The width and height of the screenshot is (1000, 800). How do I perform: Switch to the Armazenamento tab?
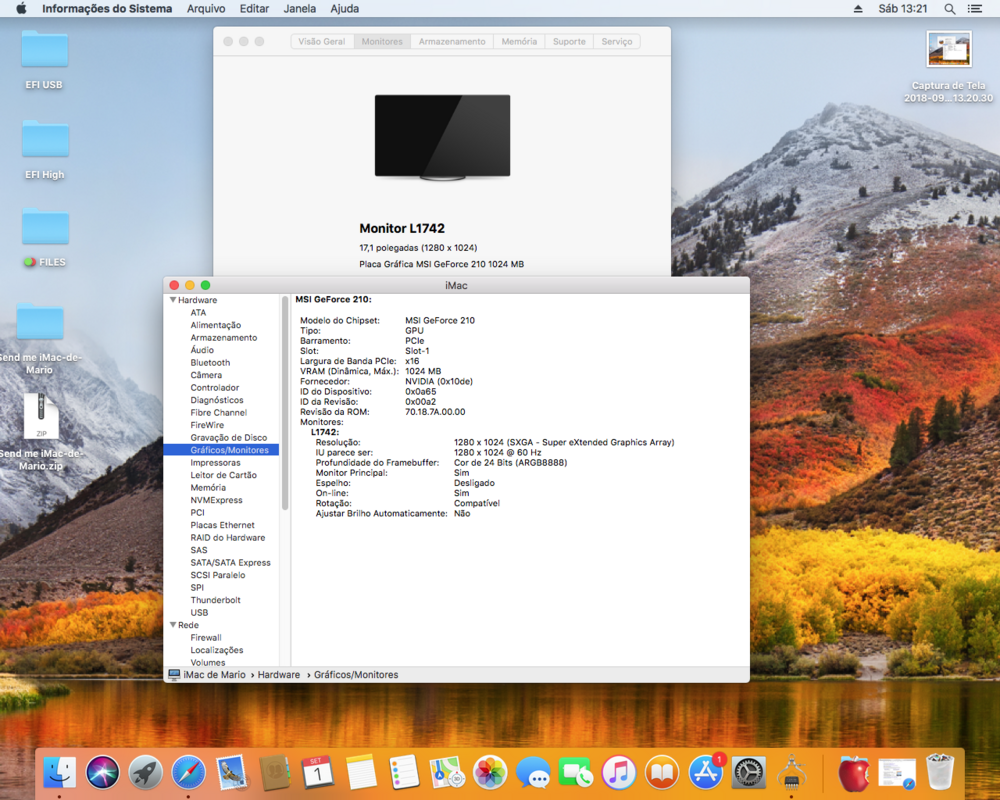(452, 42)
